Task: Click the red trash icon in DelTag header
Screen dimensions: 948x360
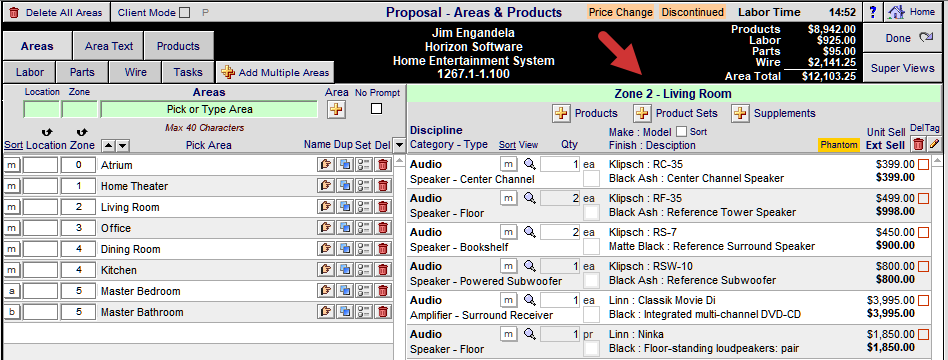Action: click(918, 144)
